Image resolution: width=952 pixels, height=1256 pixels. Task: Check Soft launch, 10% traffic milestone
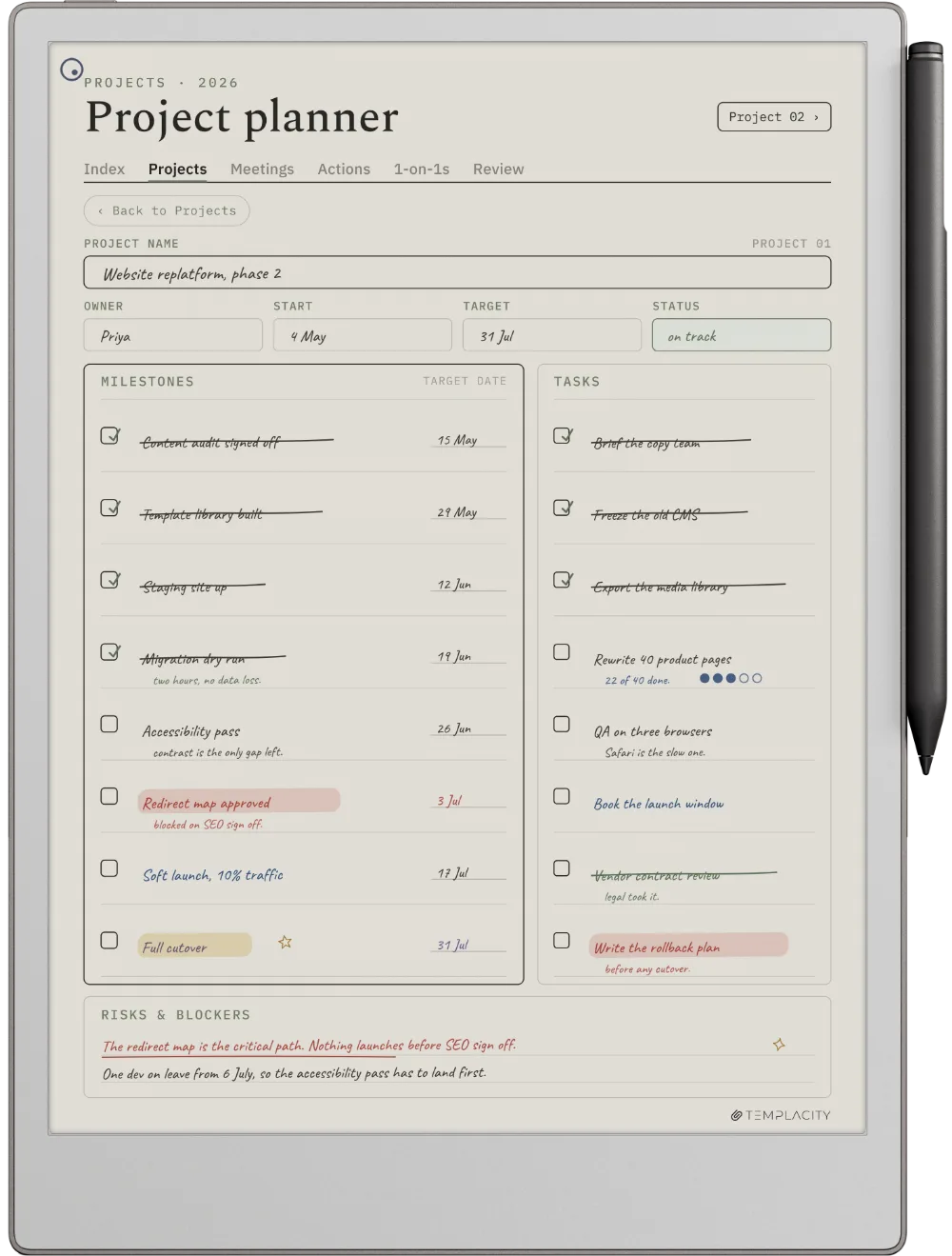point(109,868)
